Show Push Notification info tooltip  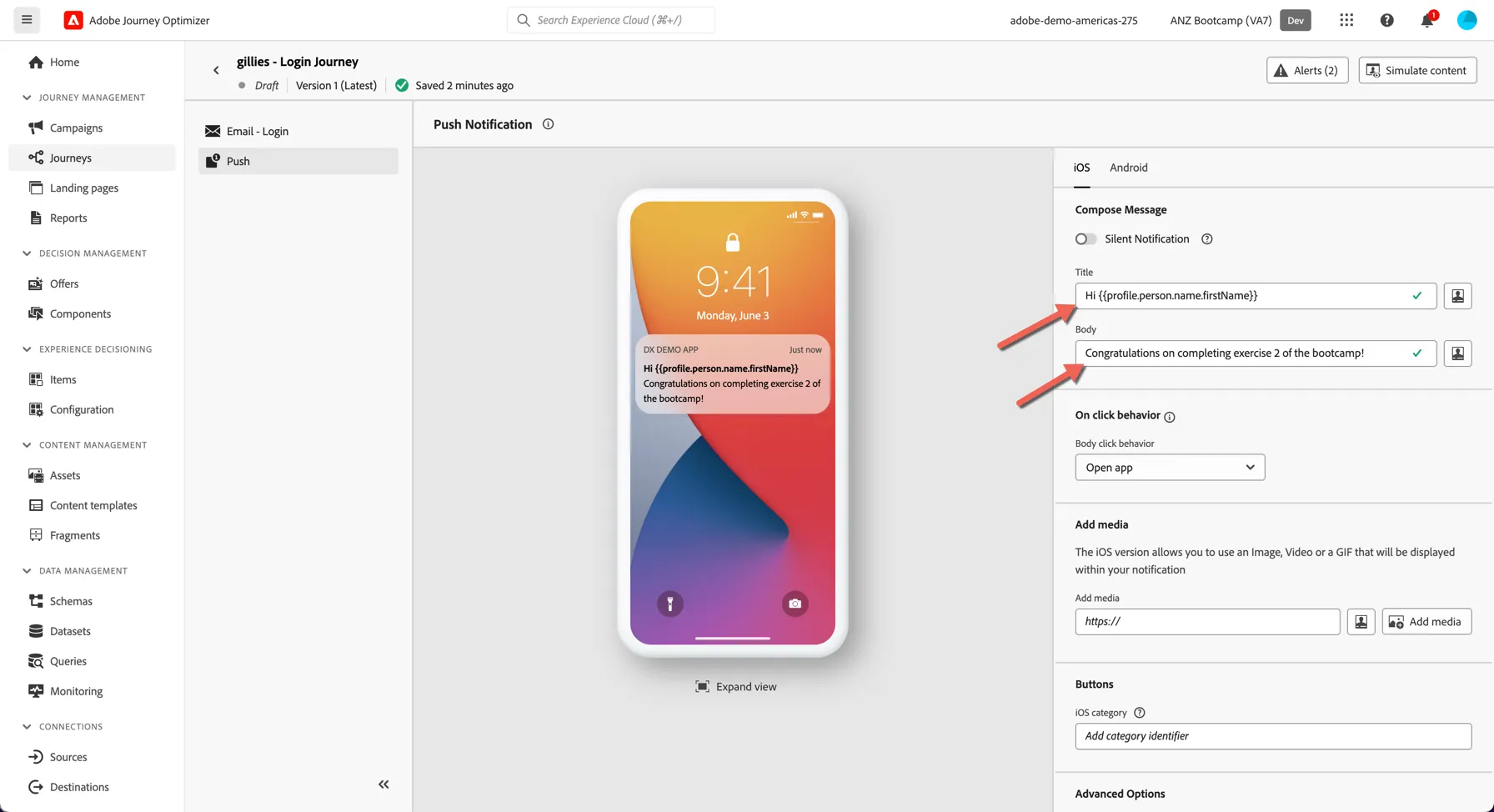point(548,124)
